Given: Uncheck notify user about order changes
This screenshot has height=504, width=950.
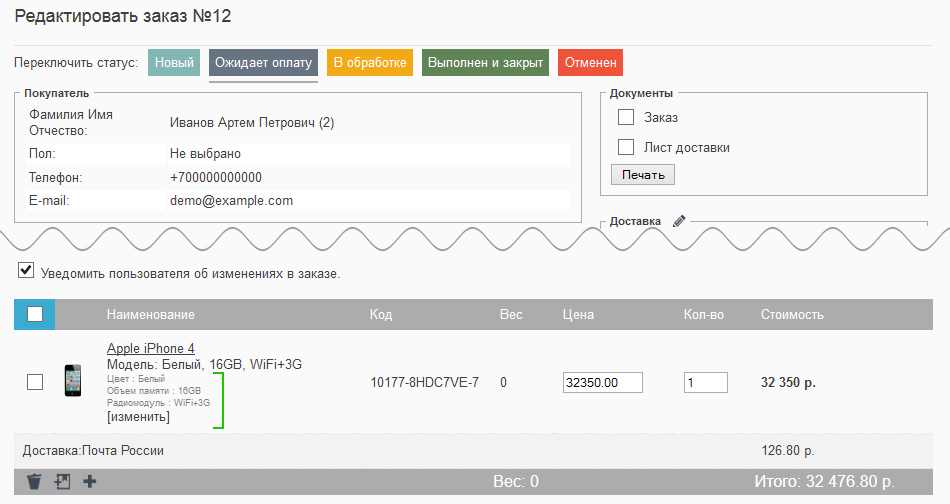Looking at the screenshot, I should click(26, 270).
